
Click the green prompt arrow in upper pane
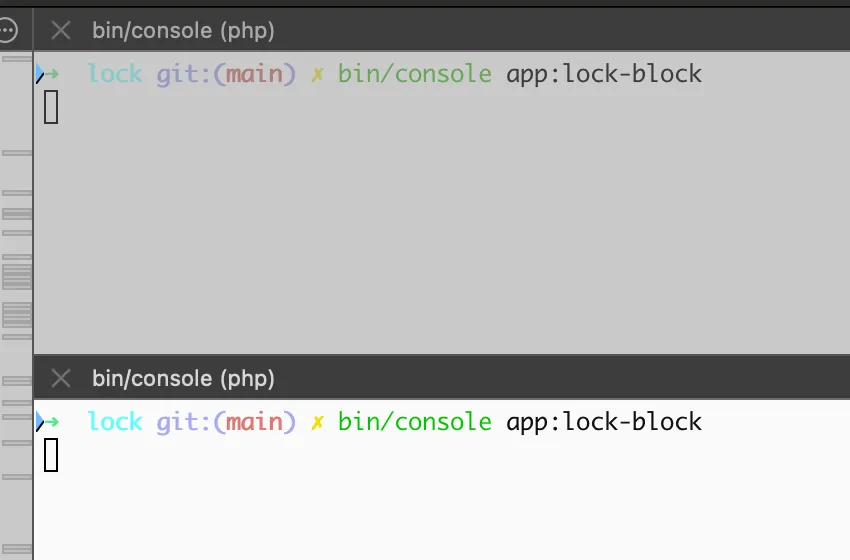pos(51,73)
